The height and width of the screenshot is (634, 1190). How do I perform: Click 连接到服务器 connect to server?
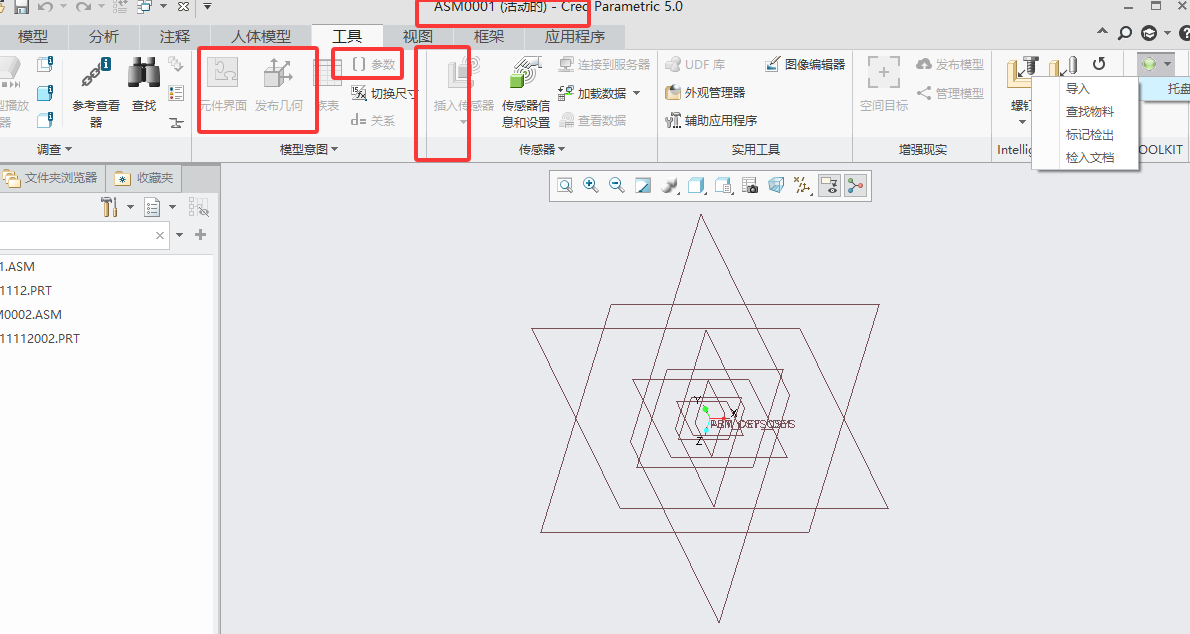(604, 65)
